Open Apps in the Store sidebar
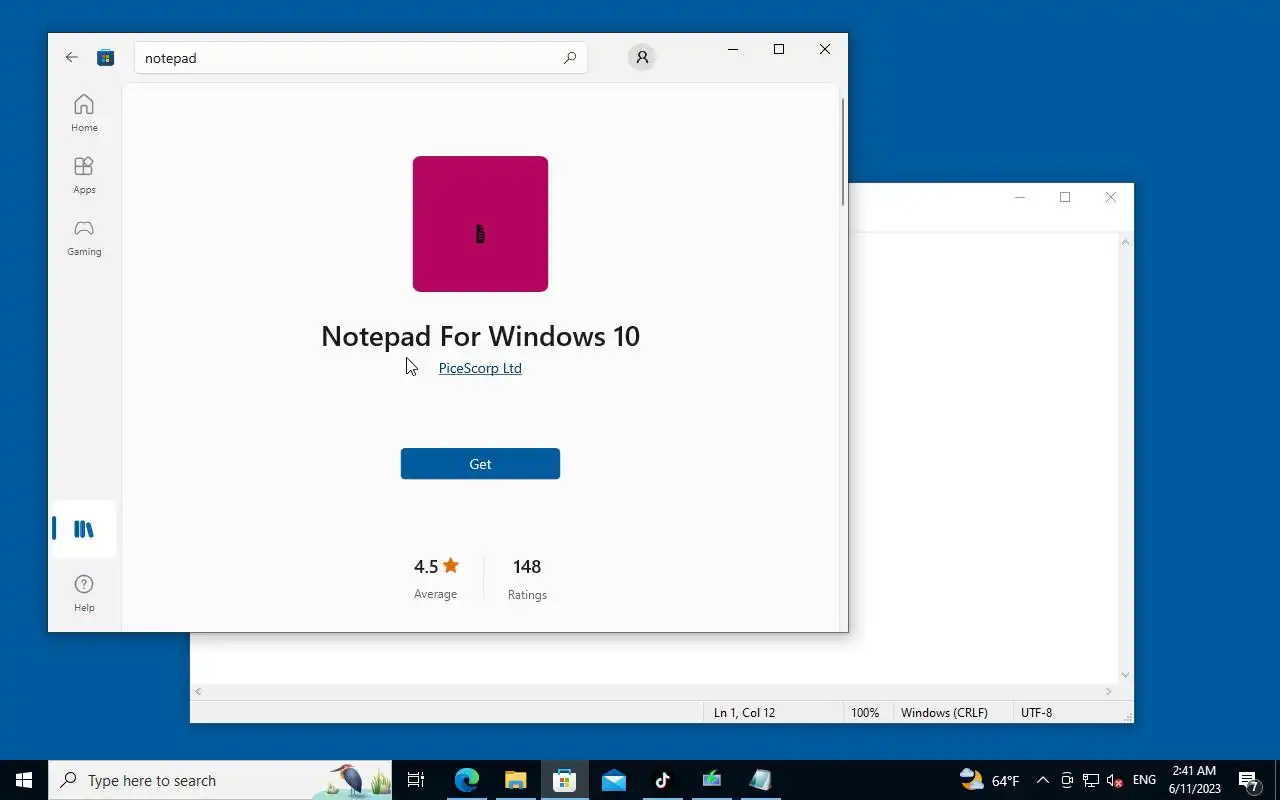 [x=84, y=175]
